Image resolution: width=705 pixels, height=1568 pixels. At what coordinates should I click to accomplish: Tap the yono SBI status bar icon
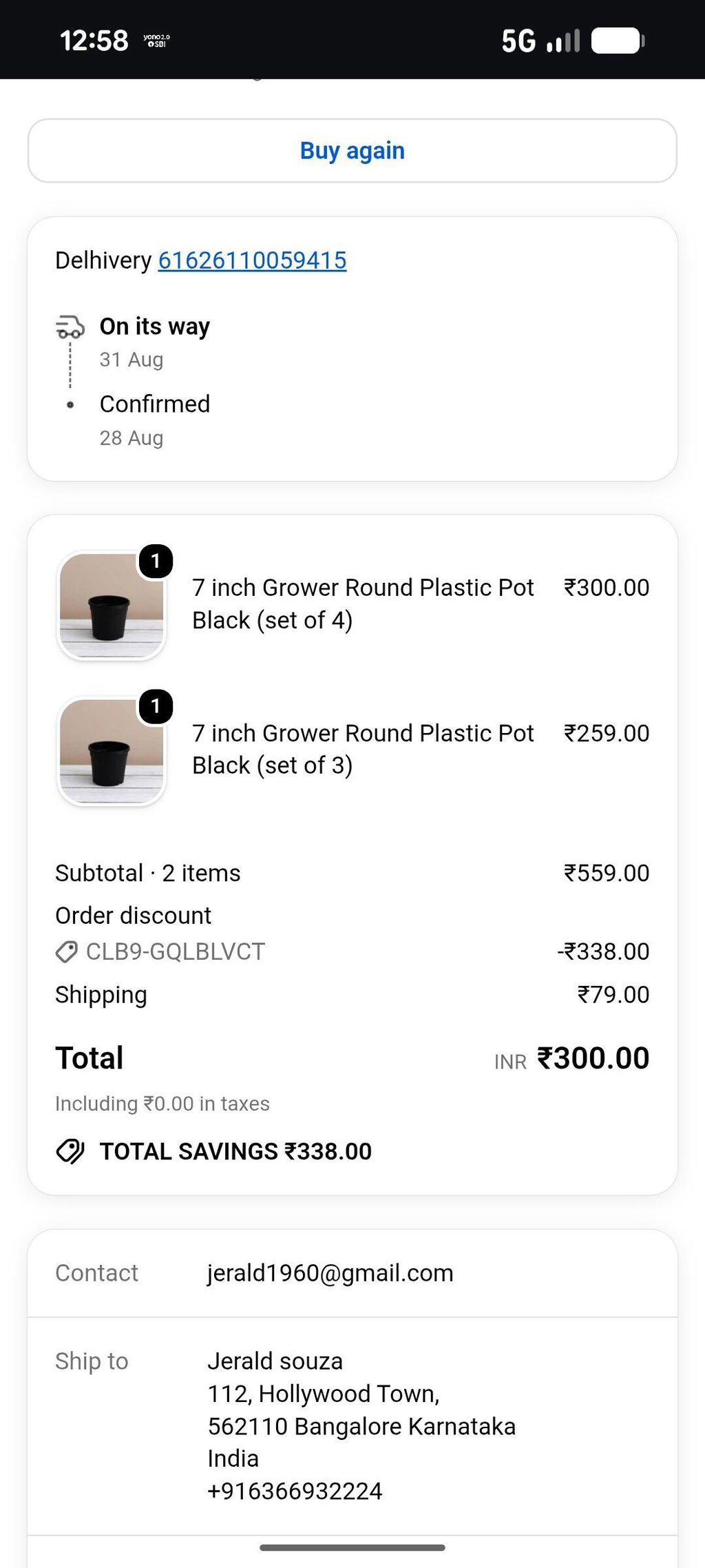click(x=157, y=41)
